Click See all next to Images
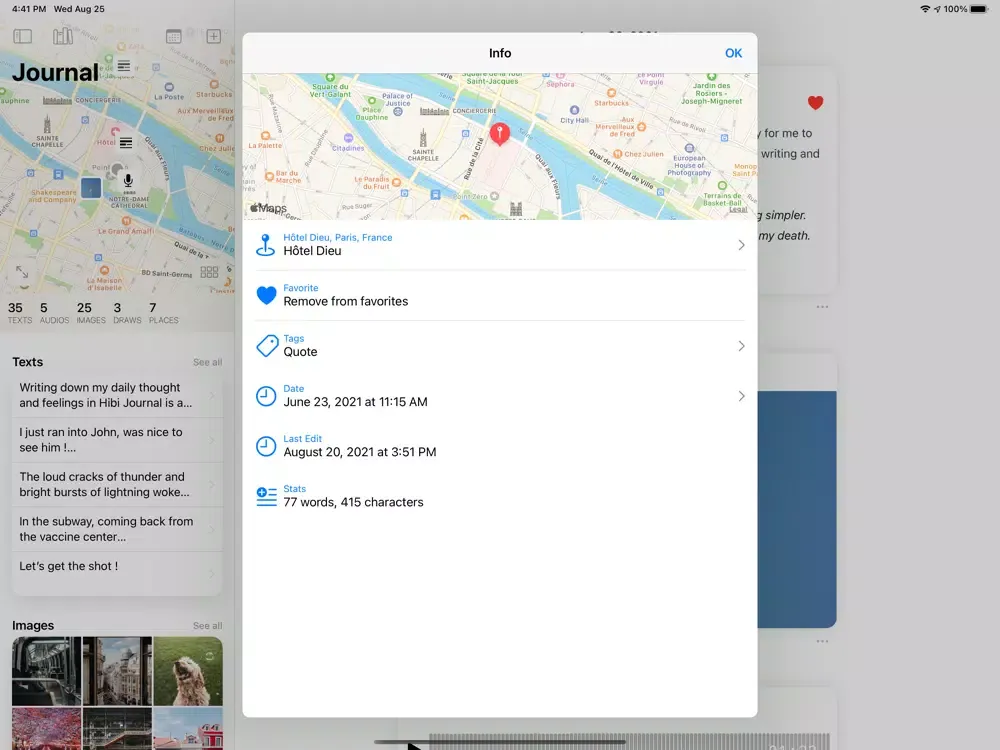1000x750 pixels. pos(207,626)
